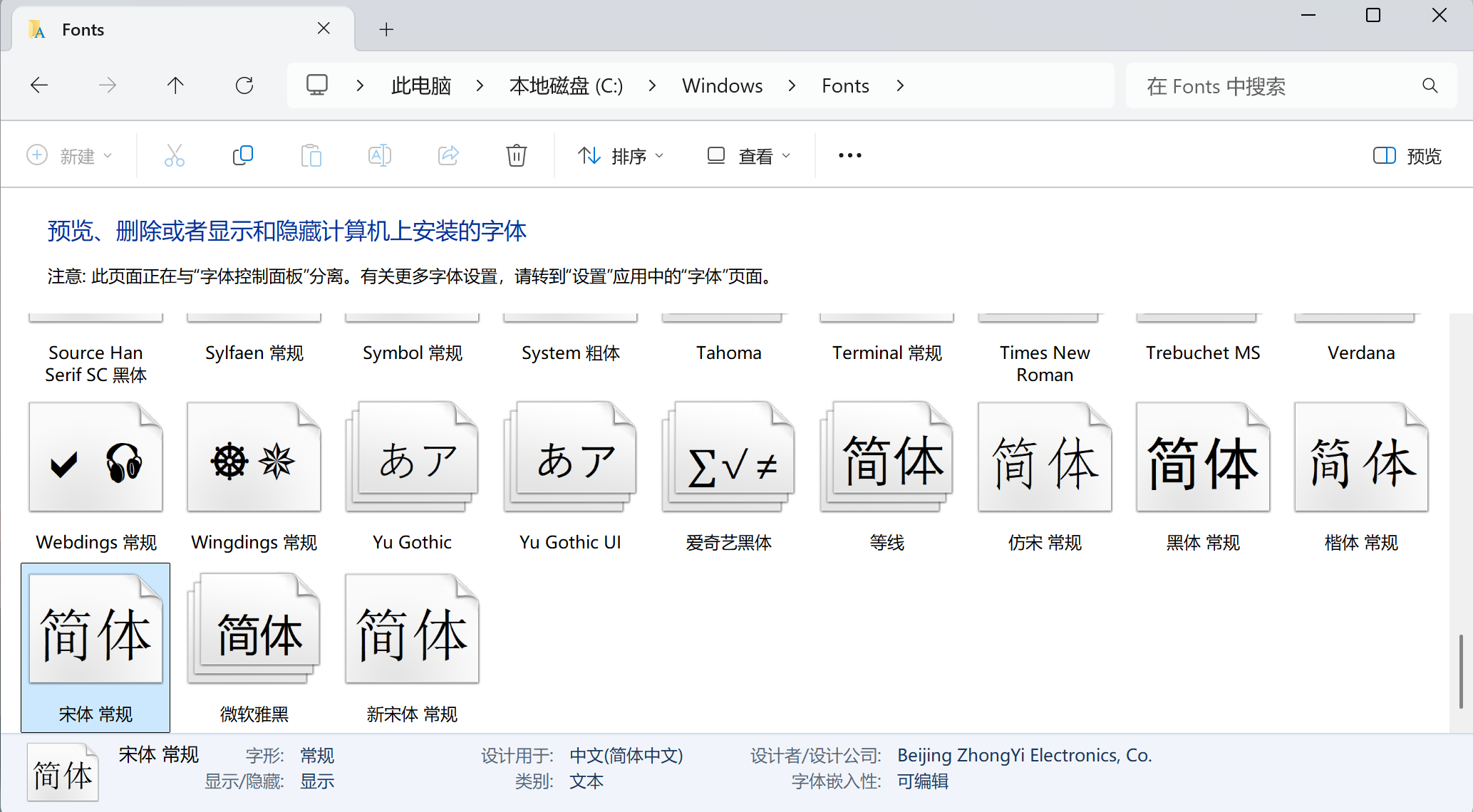Select the 楷体 常规 font icon

[1362, 457]
